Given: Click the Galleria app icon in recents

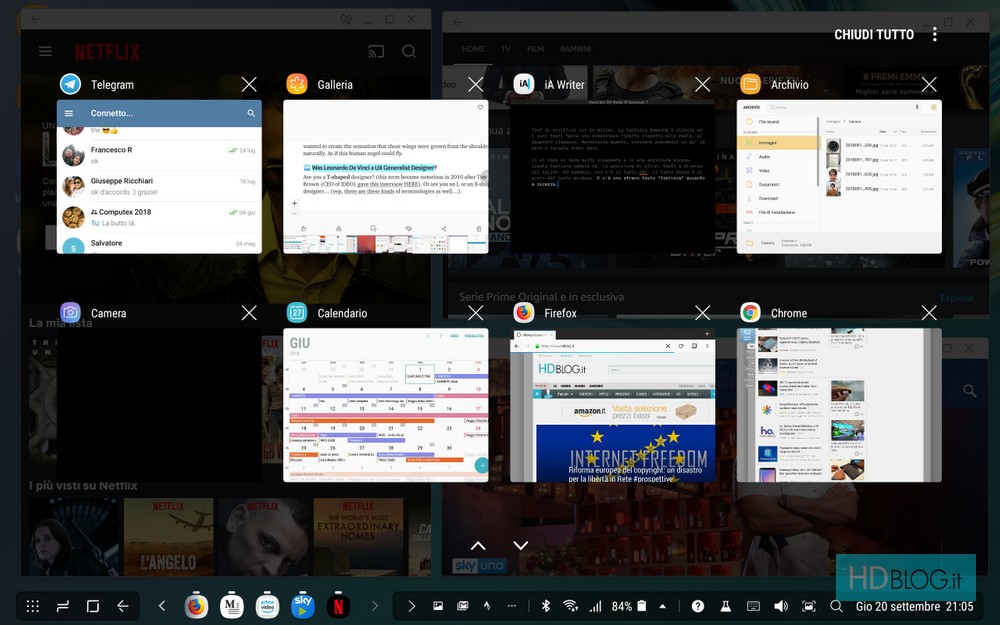Looking at the screenshot, I should pos(297,84).
